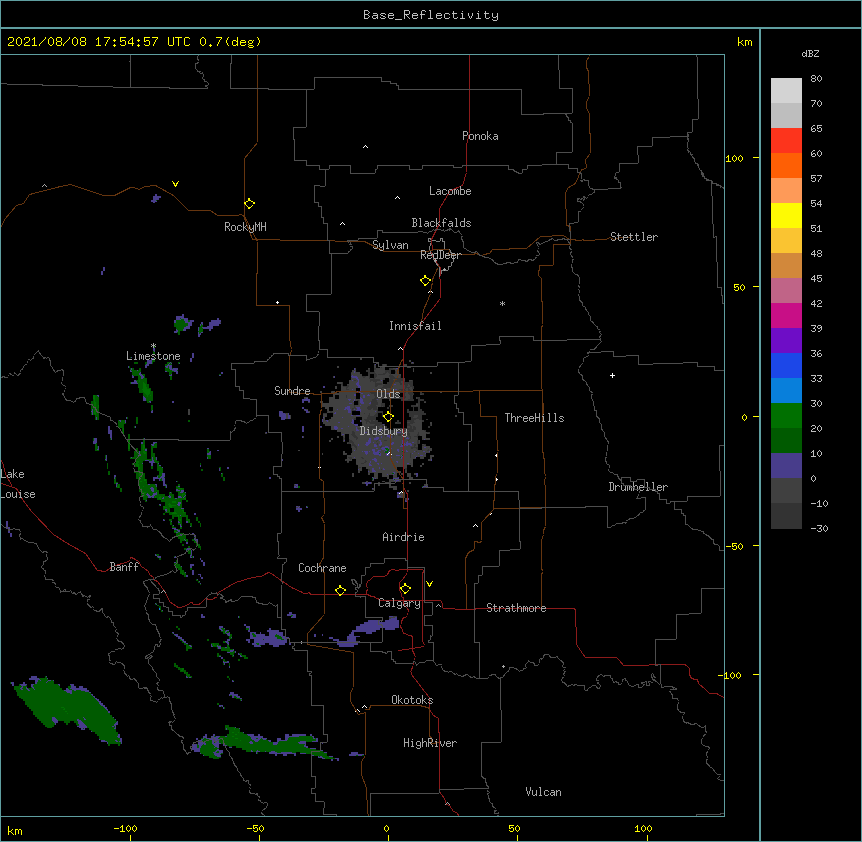The height and width of the screenshot is (842, 862).
Task: Select the blue 36–33 dBZ legend swatch
Action: (x=786, y=365)
